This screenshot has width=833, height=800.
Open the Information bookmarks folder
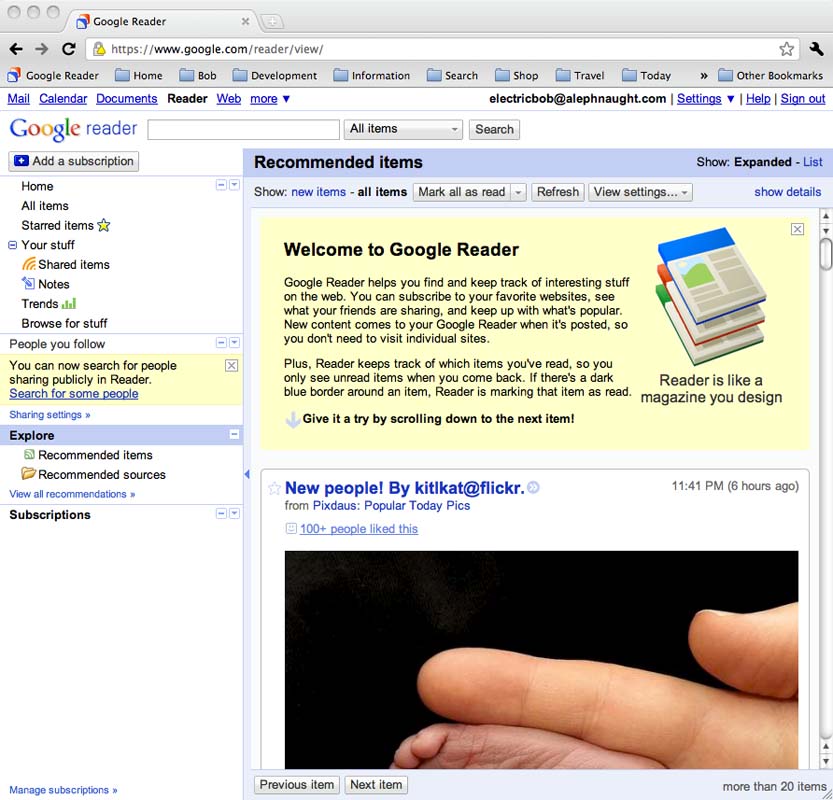coord(371,75)
